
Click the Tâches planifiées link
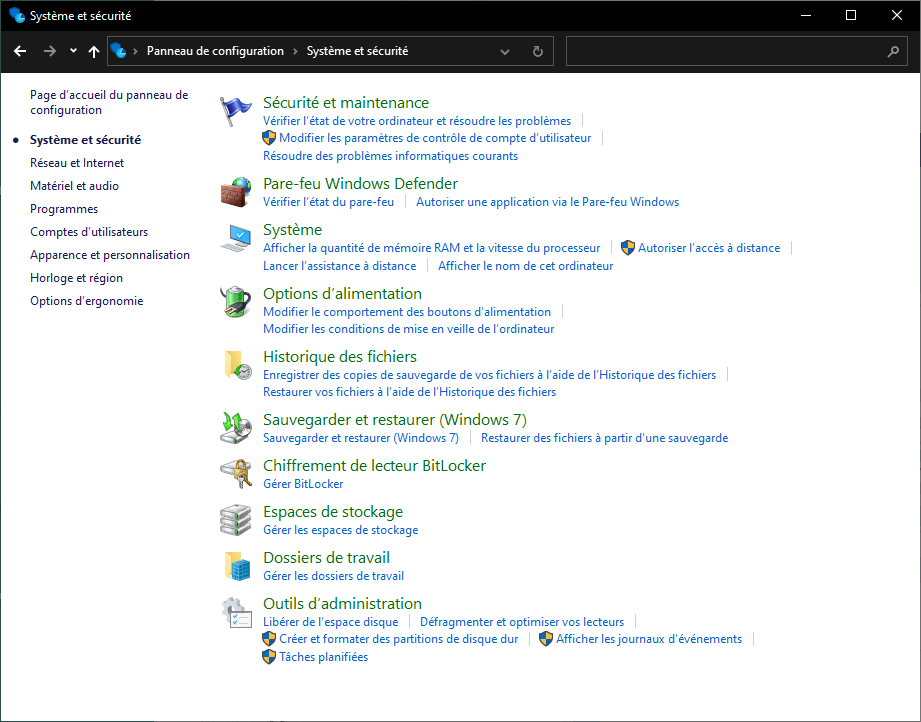(324, 657)
